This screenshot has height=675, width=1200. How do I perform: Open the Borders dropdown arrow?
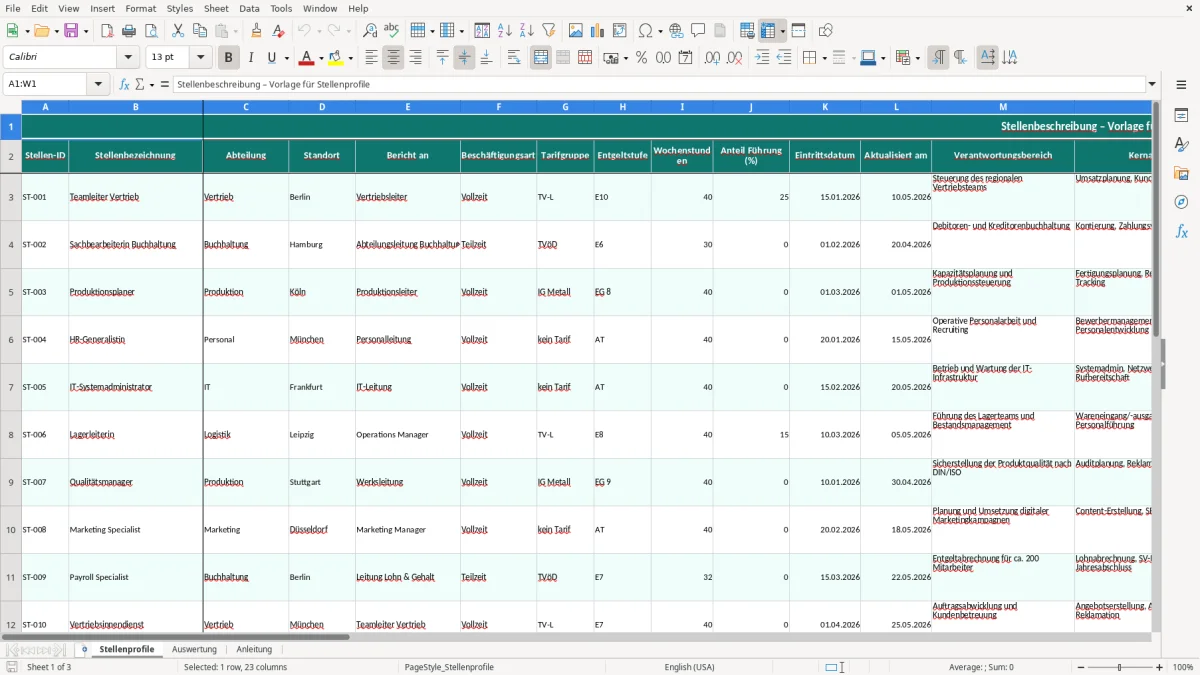(823, 58)
